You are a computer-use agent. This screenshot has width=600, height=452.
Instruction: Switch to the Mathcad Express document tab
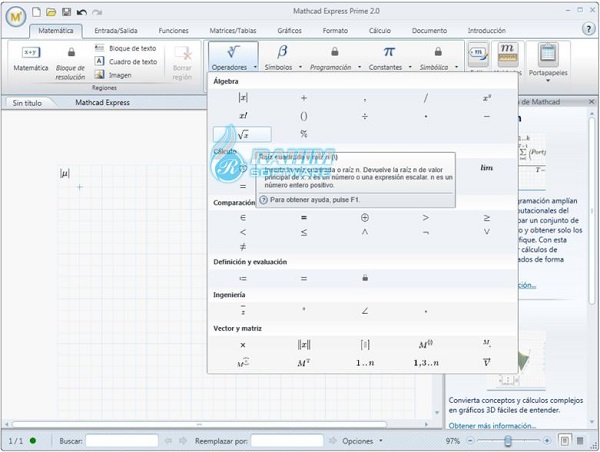point(102,103)
